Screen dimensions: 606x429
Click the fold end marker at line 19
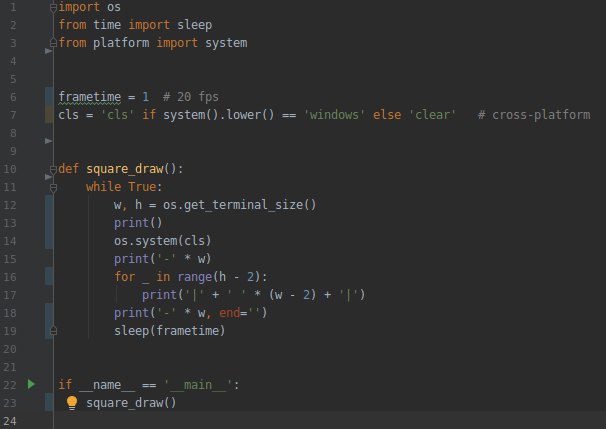coord(53,330)
